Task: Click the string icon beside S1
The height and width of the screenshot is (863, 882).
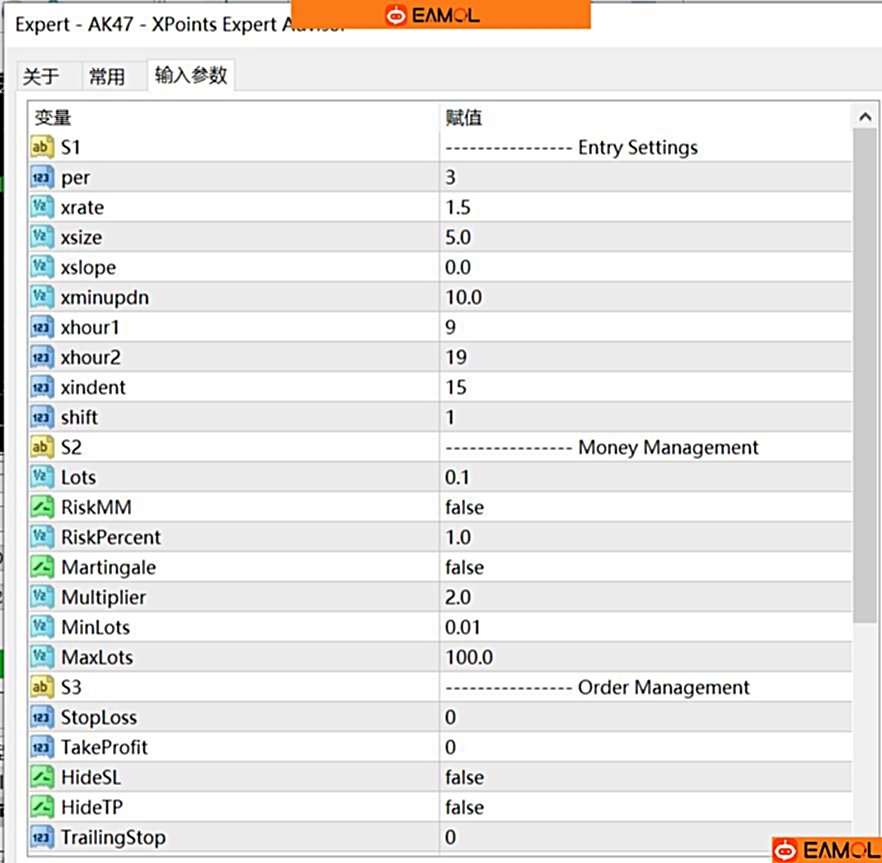Action: 42,148
